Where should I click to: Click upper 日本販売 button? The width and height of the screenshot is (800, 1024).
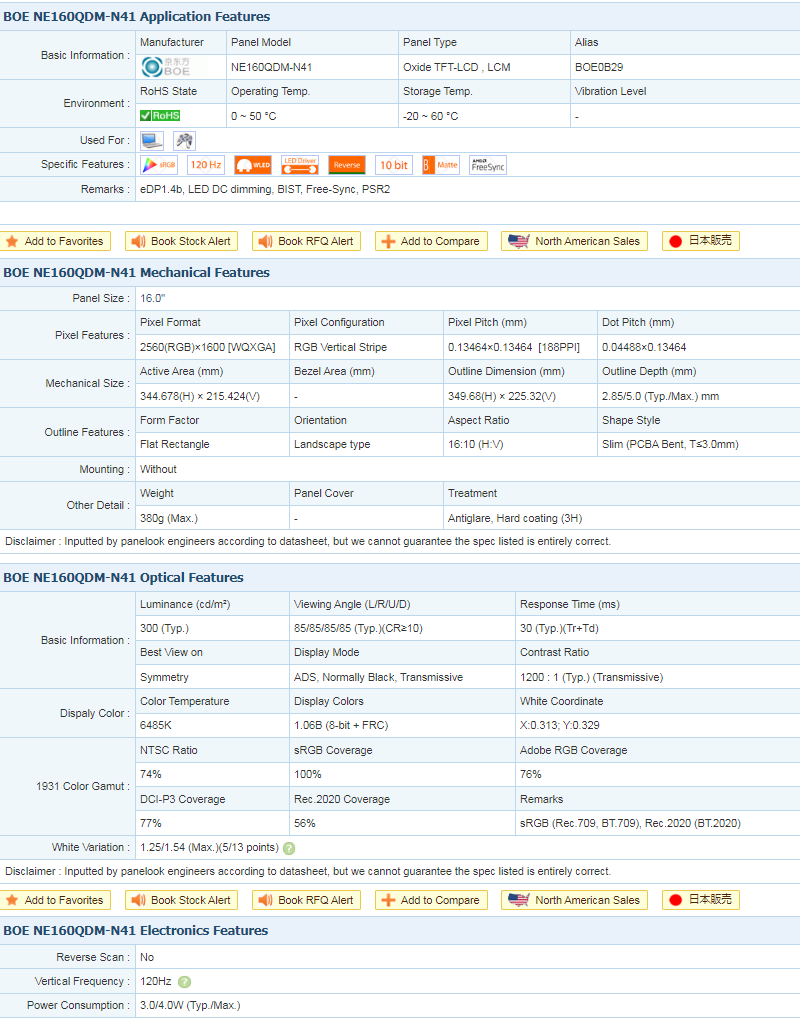(x=701, y=241)
